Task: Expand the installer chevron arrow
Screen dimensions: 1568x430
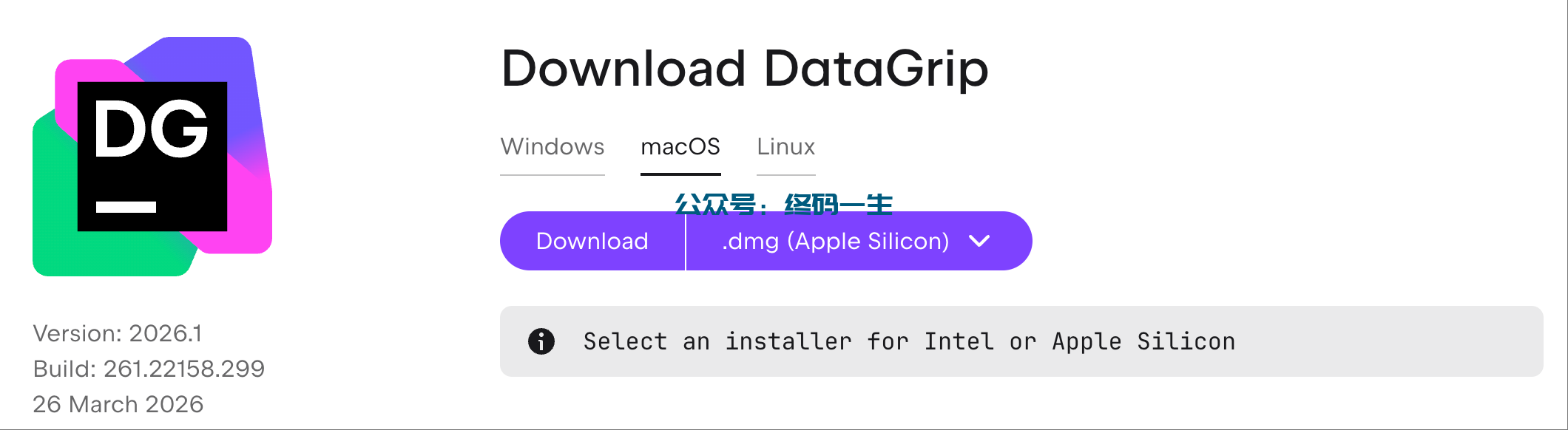Action: [x=979, y=241]
